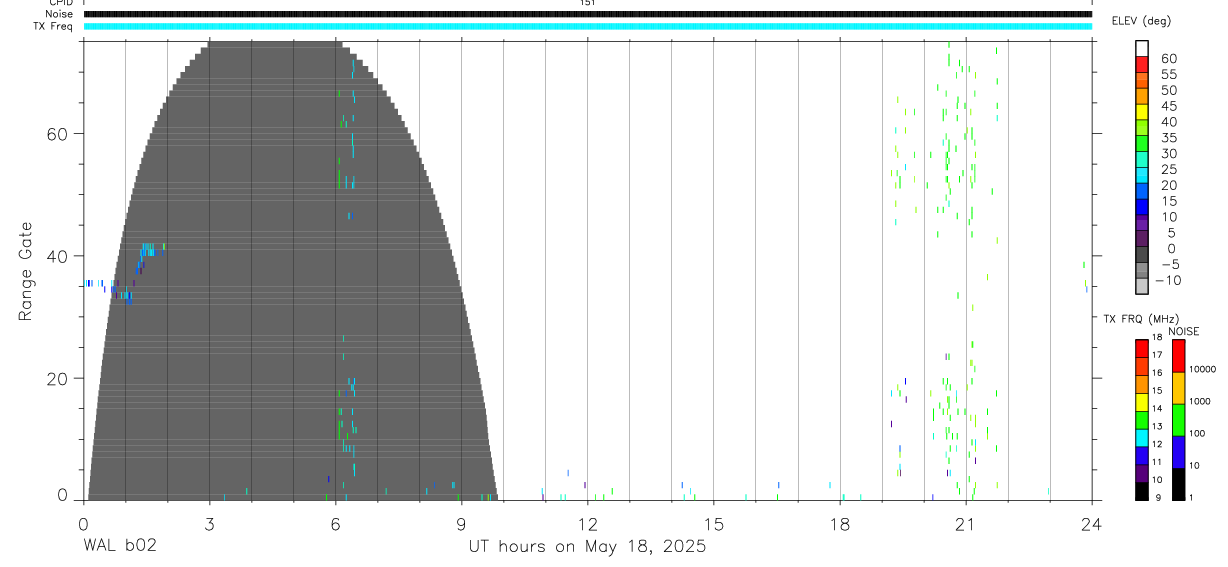Select the blue NOISE swatch between 10 and 100
This screenshot has height=567, width=1228.
(1178, 452)
